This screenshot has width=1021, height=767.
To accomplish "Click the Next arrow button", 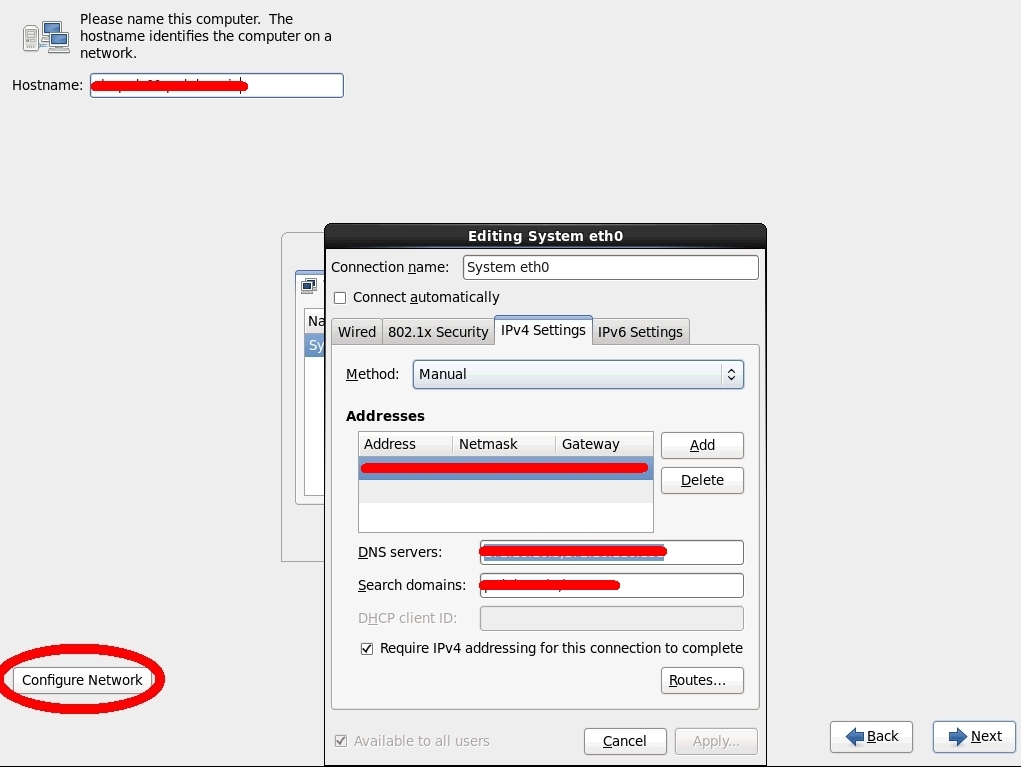I will 974,736.
